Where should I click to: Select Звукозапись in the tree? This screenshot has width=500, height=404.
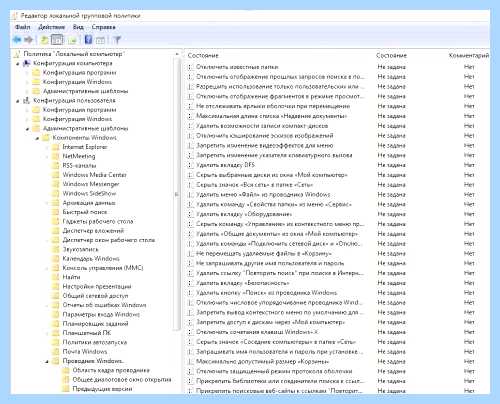(80, 249)
